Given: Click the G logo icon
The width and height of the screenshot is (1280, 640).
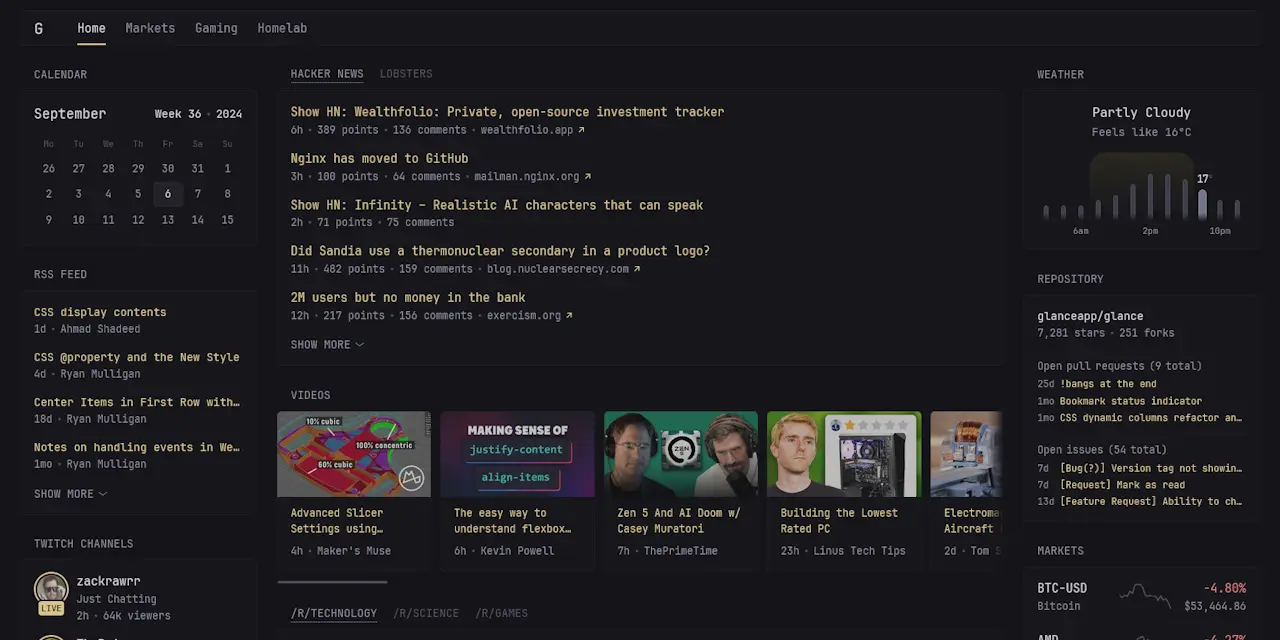Looking at the screenshot, I should [39, 28].
